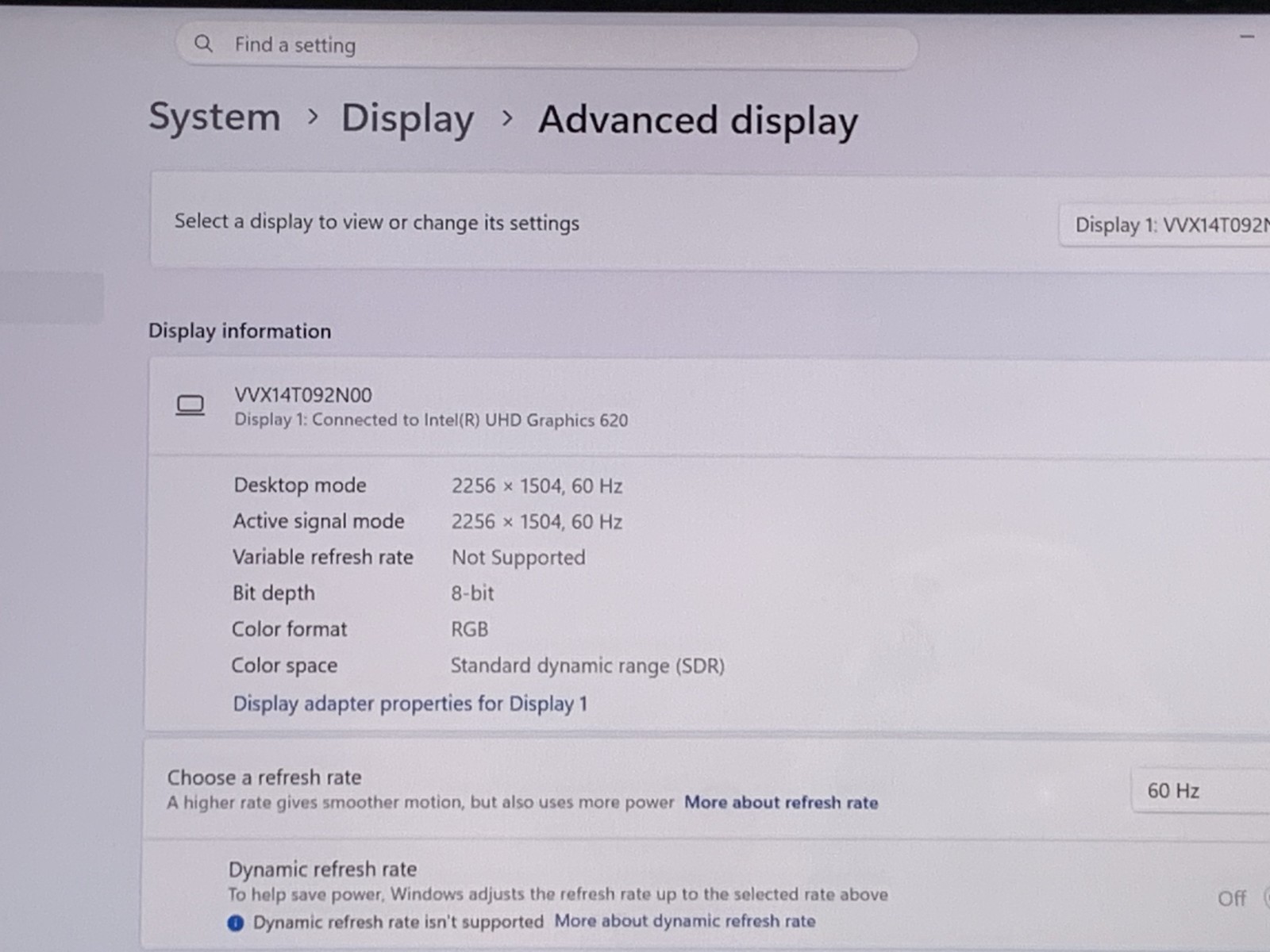Click the 8-bit bit depth value
Viewport: 1270px width, 952px height.
click(x=473, y=593)
